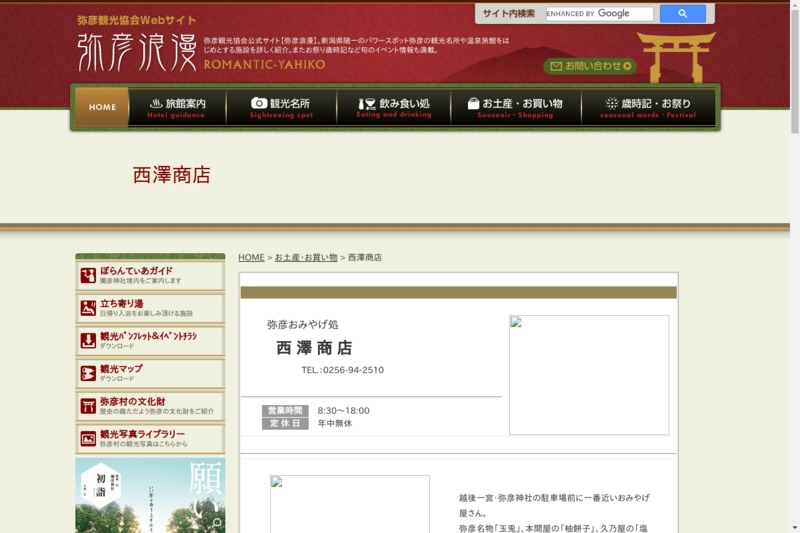This screenshot has height=533, width=800.
Task: Click the large torii gate header graphic
Action: pos(676,56)
